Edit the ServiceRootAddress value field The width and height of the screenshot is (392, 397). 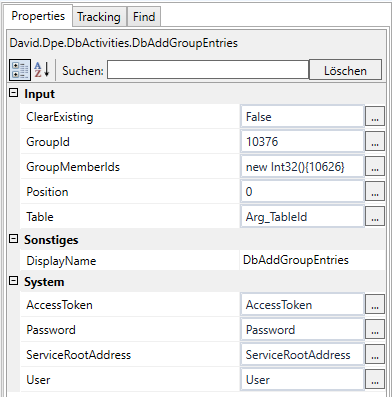pos(302,355)
